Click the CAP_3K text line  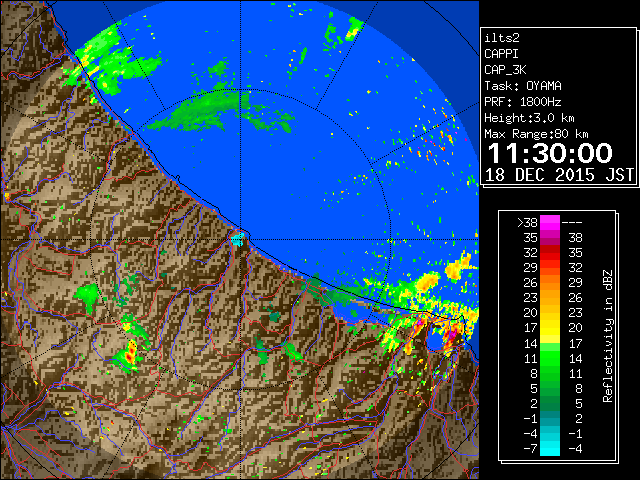(x=505, y=70)
